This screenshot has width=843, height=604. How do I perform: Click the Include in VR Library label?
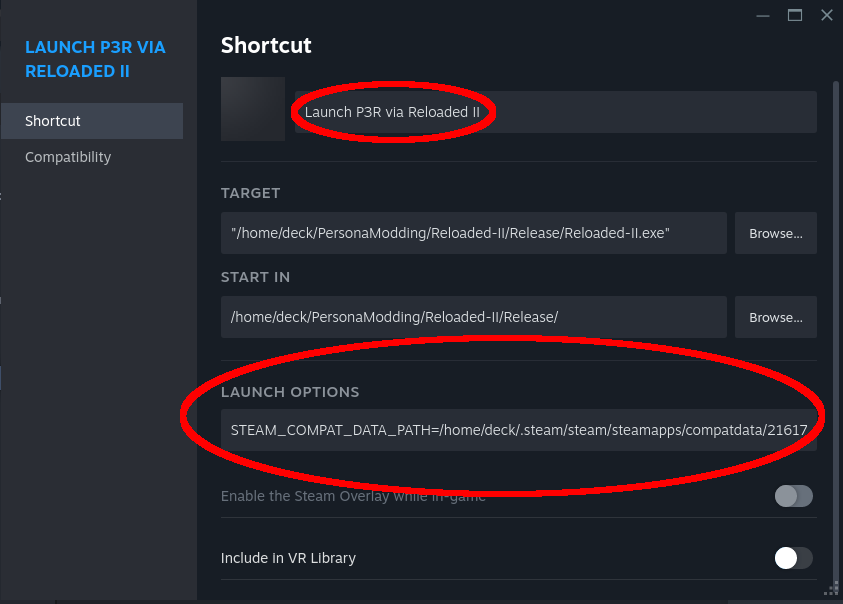click(x=288, y=558)
